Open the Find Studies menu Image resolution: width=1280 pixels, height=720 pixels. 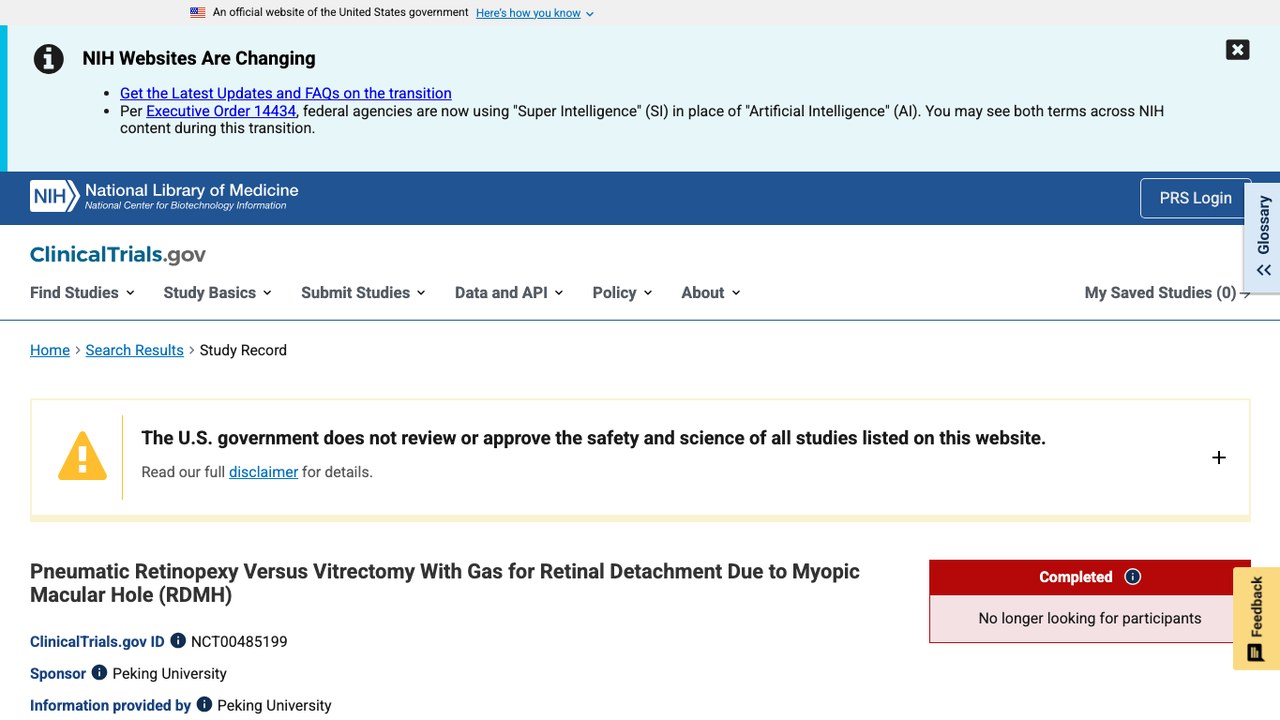click(82, 293)
